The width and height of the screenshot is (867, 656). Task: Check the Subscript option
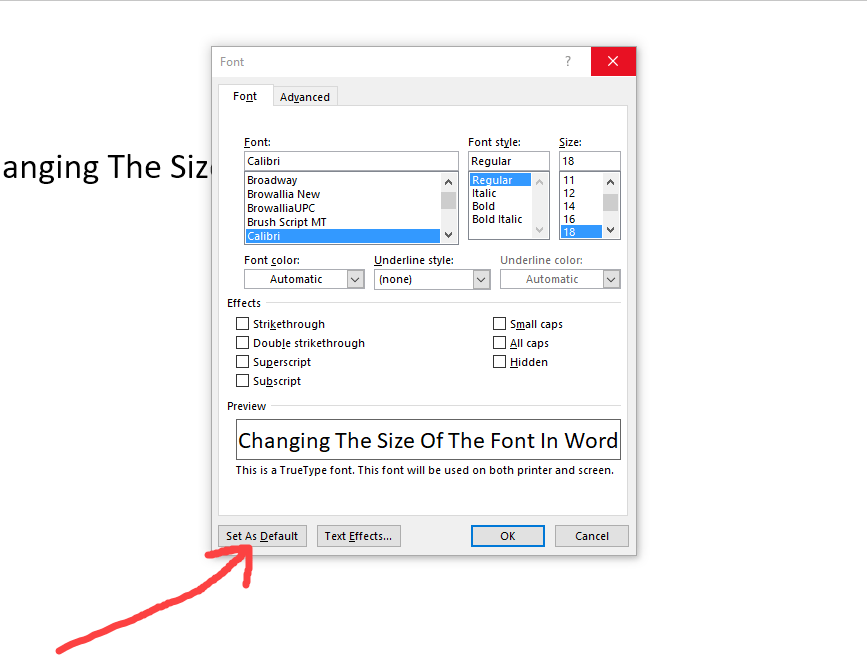[x=242, y=380]
